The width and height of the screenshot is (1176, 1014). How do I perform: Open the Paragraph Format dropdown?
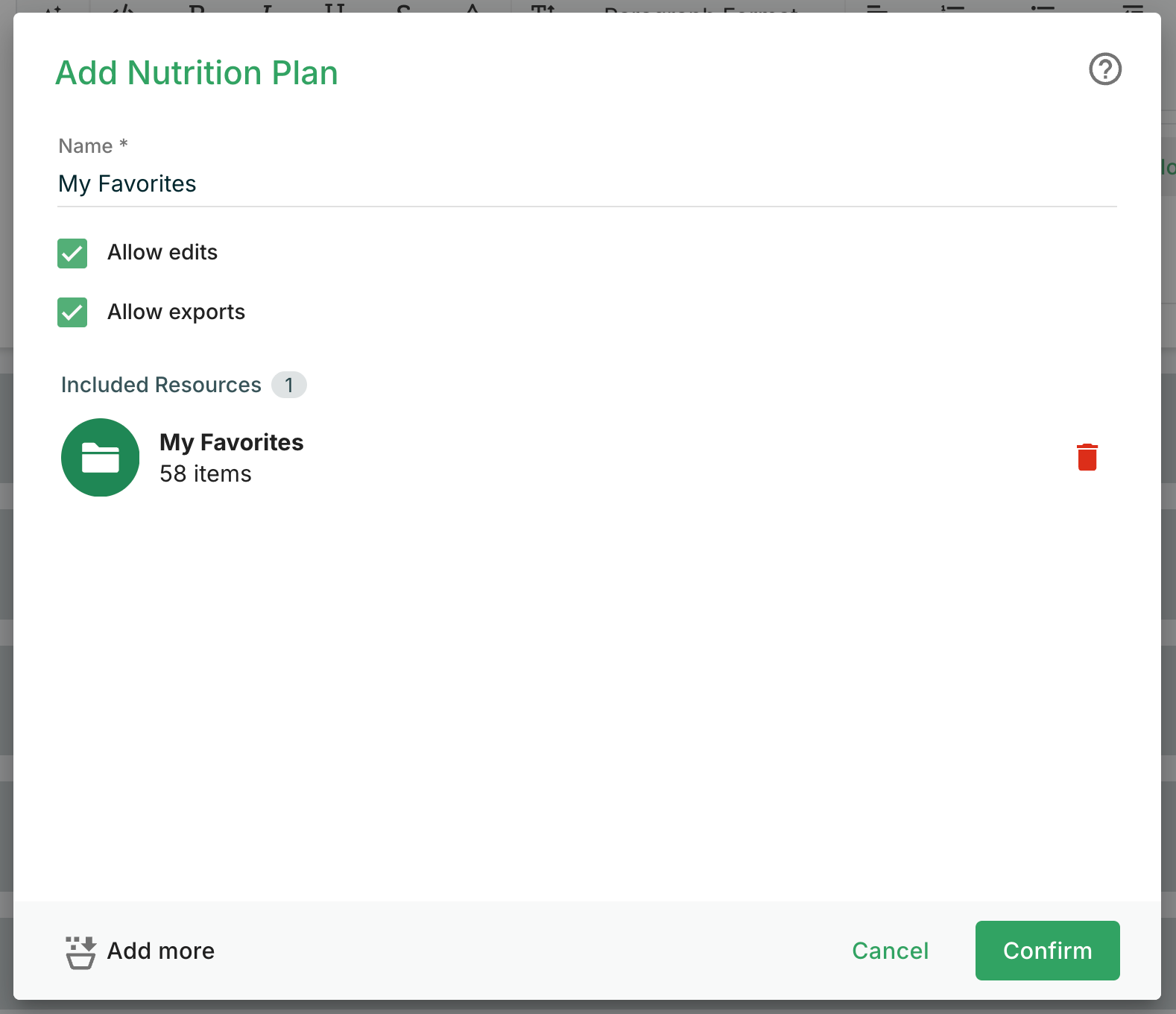click(x=701, y=7)
